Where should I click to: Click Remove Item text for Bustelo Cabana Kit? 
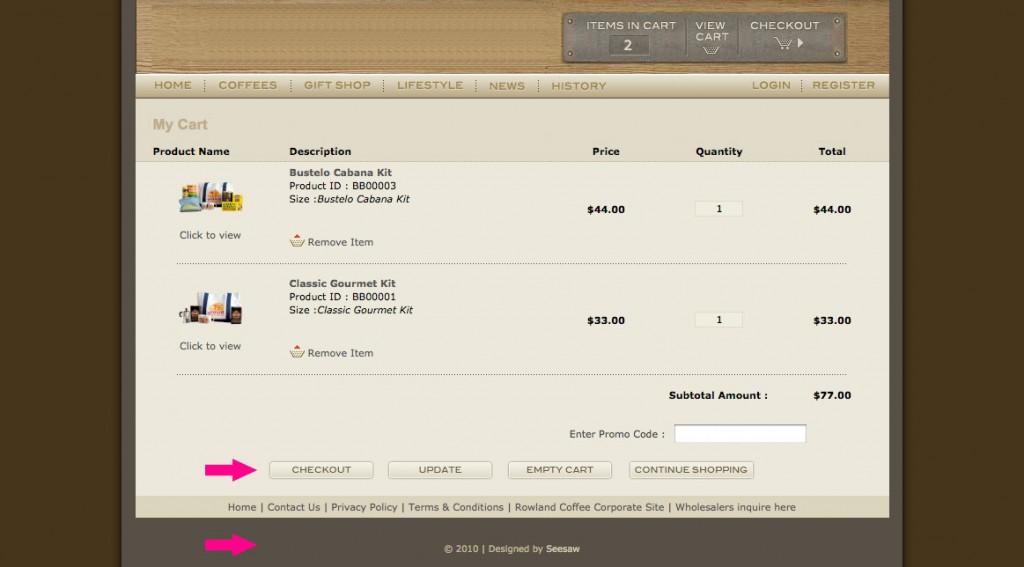[341, 242]
